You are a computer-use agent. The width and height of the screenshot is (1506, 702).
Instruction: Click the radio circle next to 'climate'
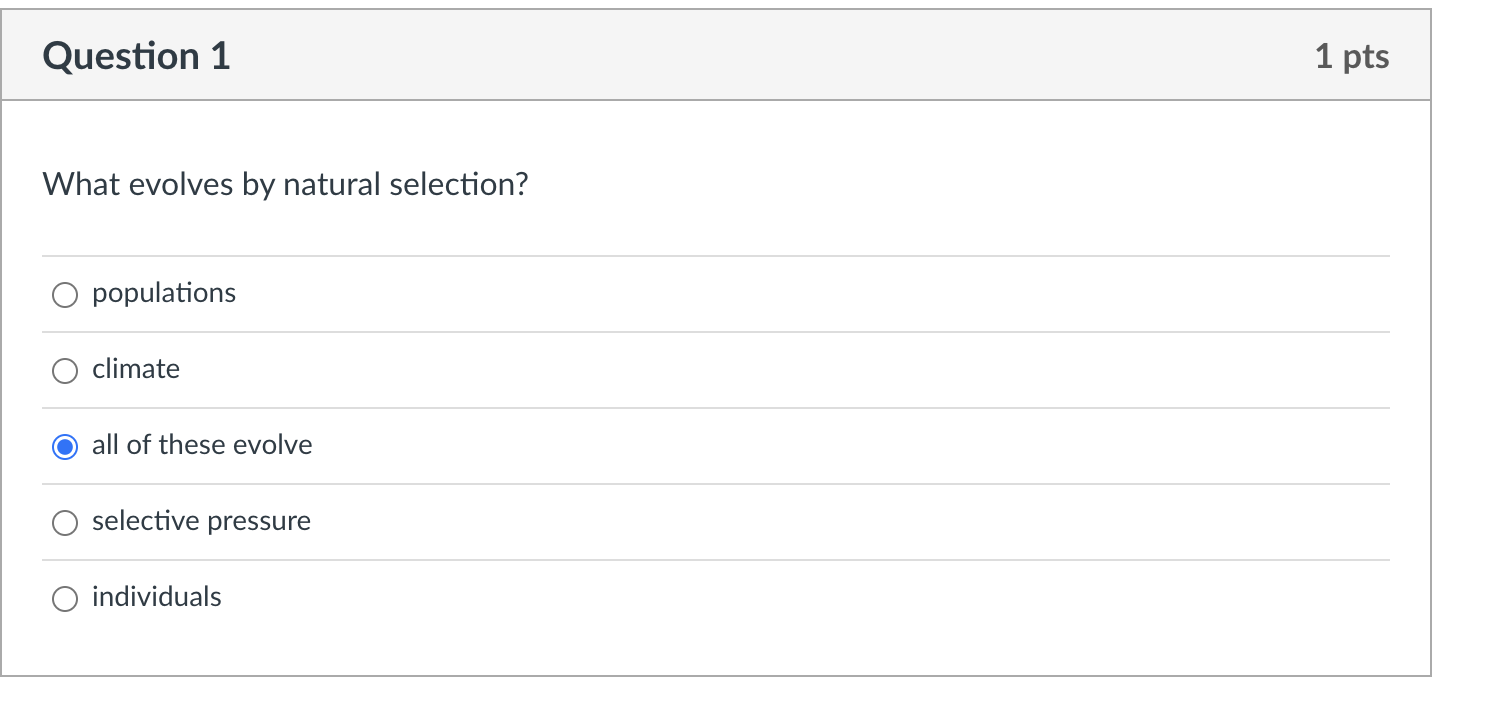point(64,371)
